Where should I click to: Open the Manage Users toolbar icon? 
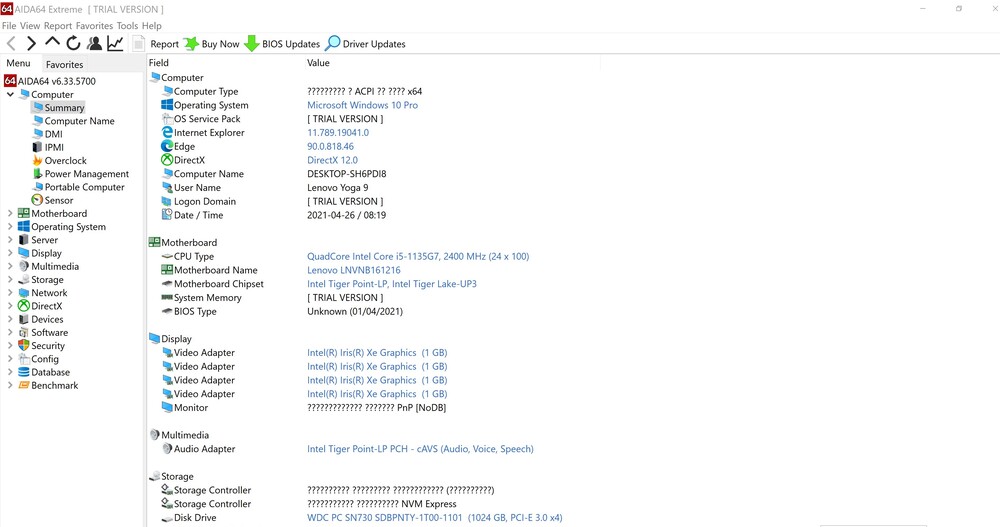pos(94,44)
